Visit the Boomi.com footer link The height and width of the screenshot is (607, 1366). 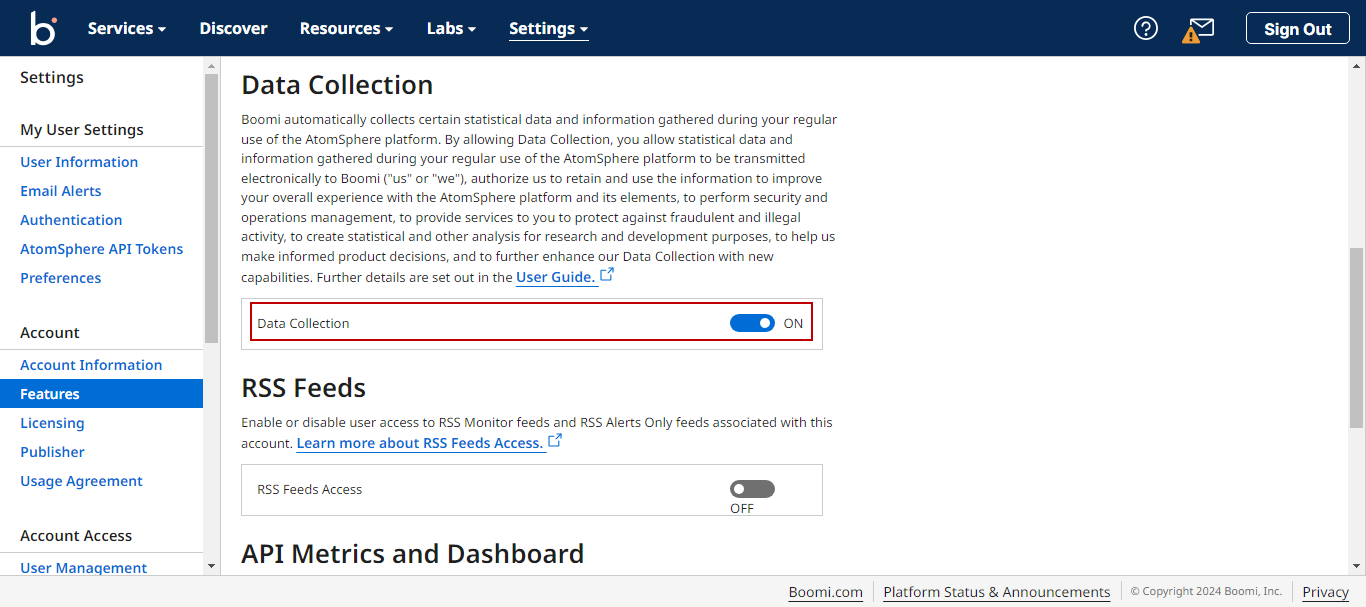point(826,592)
